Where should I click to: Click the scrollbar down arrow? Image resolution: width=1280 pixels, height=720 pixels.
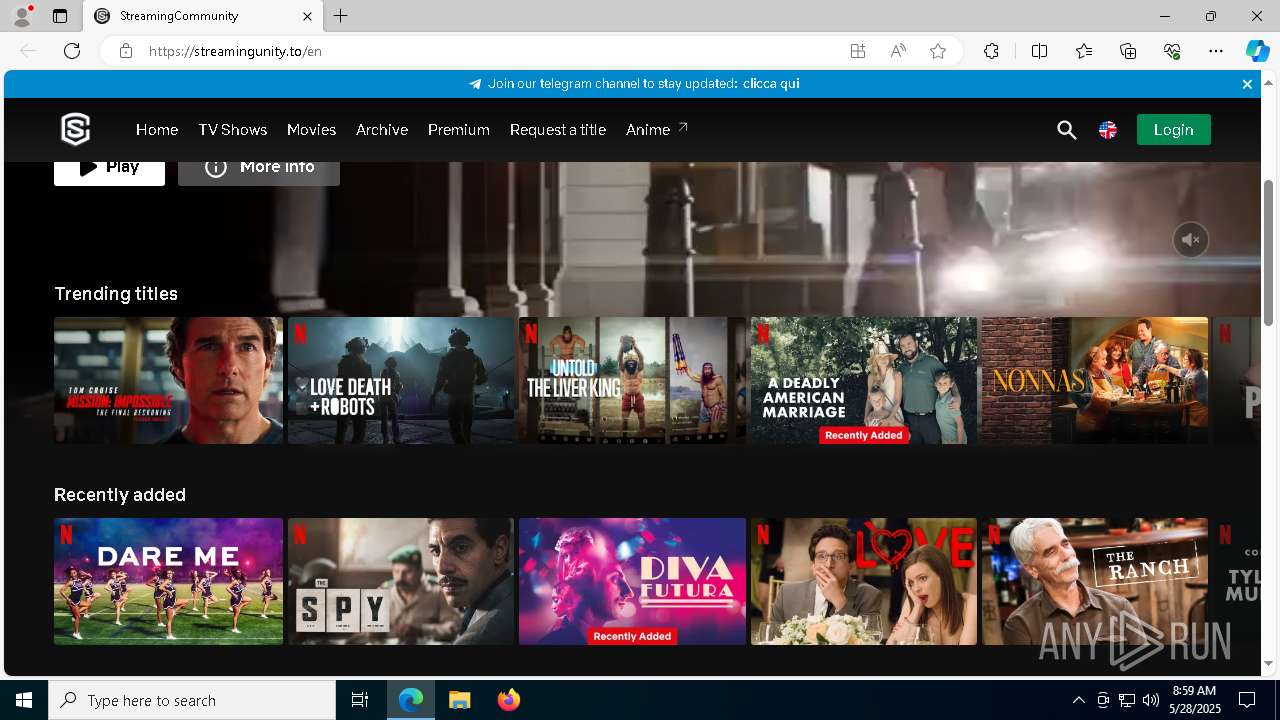1269,663
